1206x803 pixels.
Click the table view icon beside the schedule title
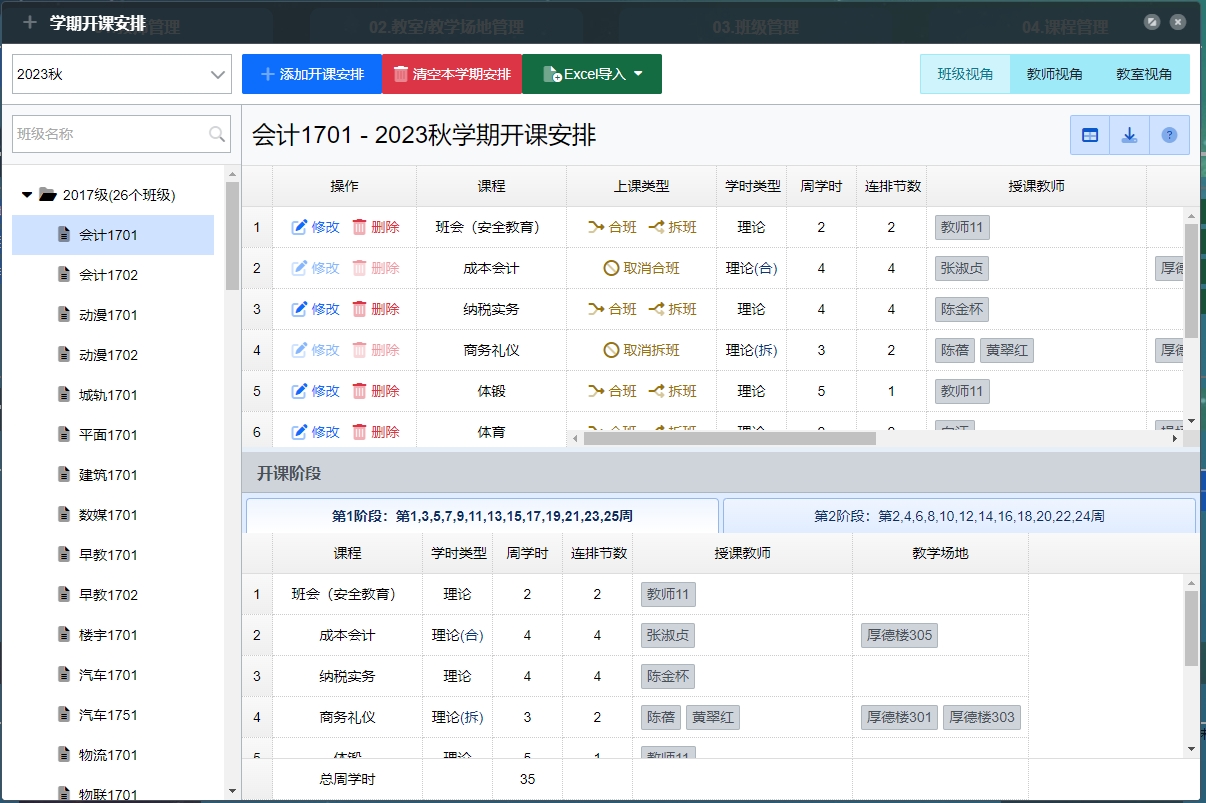(x=1090, y=135)
